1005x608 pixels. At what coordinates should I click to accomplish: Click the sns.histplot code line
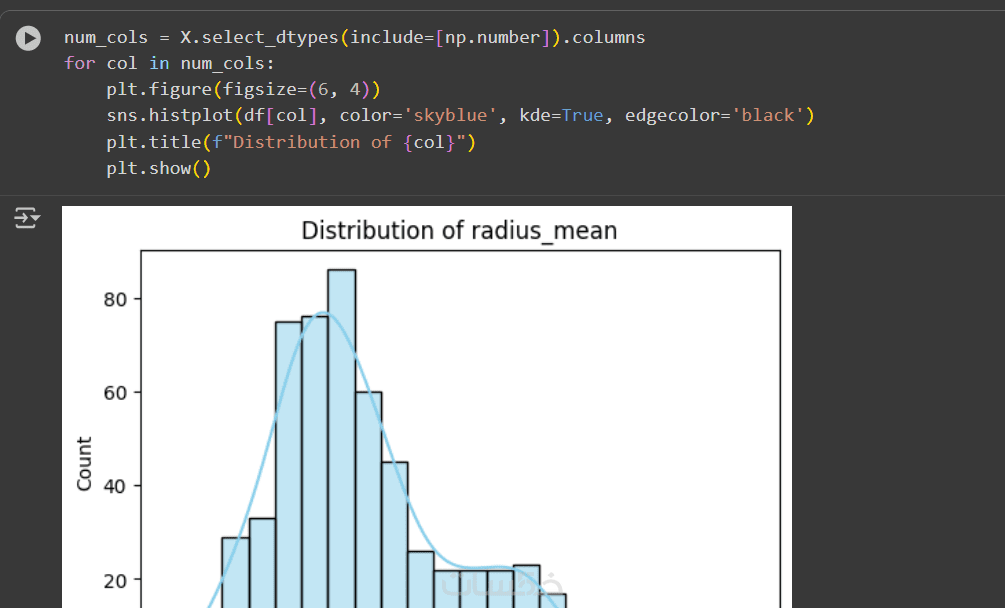click(x=460, y=115)
